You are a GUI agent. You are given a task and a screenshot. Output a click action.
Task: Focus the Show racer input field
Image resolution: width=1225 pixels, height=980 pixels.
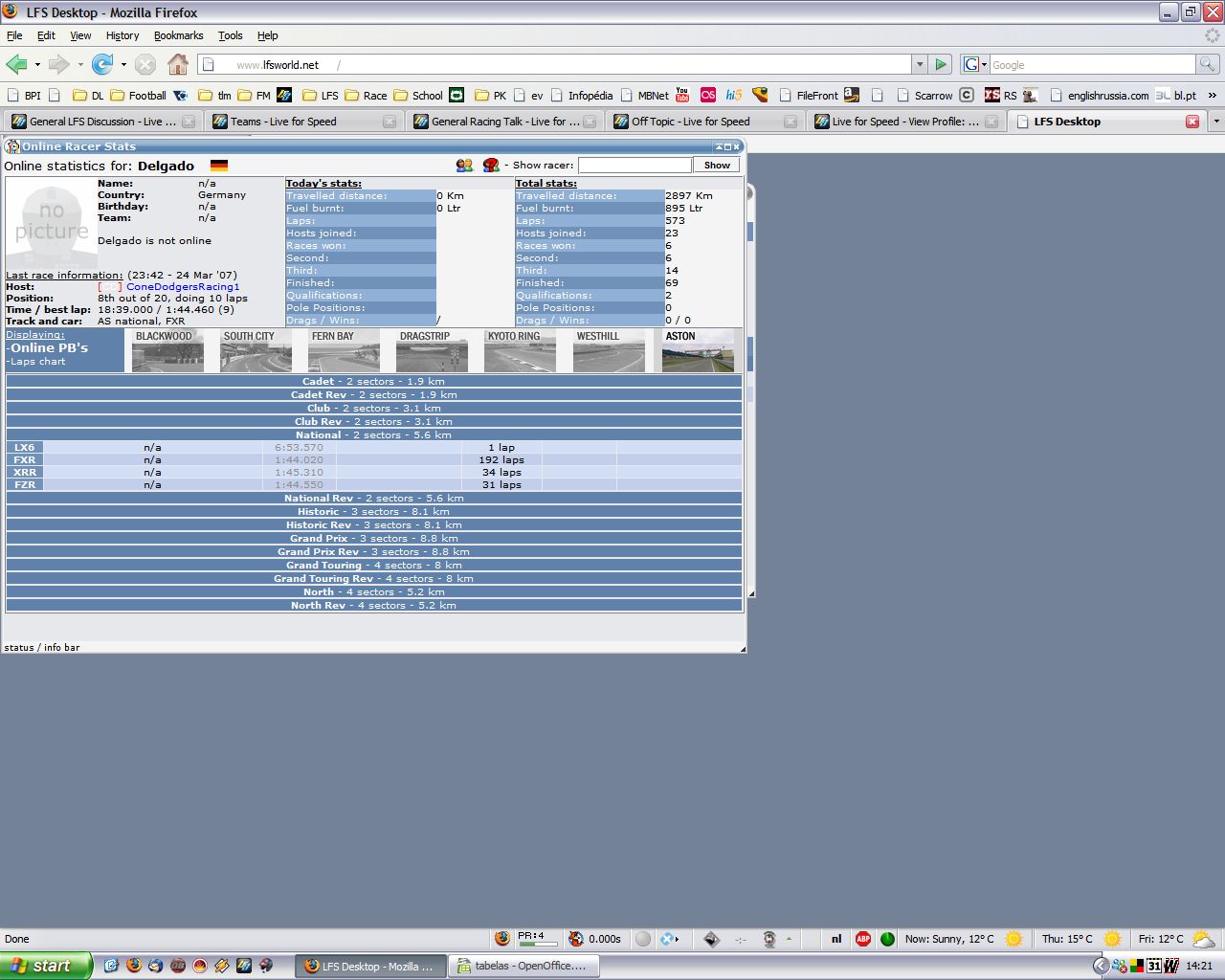coord(635,166)
